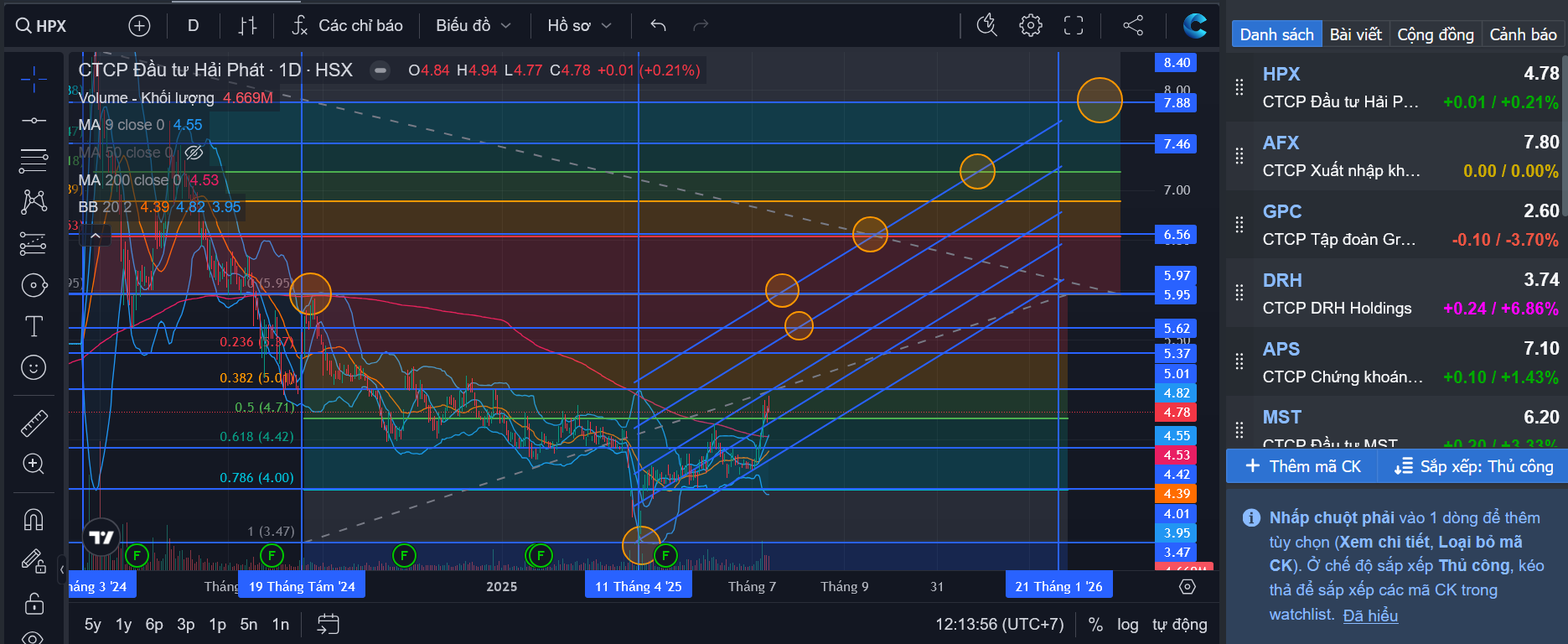Open Các chỉ báo indicators dialog
This screenshot has height=644, width=1568.
[347, 26]
